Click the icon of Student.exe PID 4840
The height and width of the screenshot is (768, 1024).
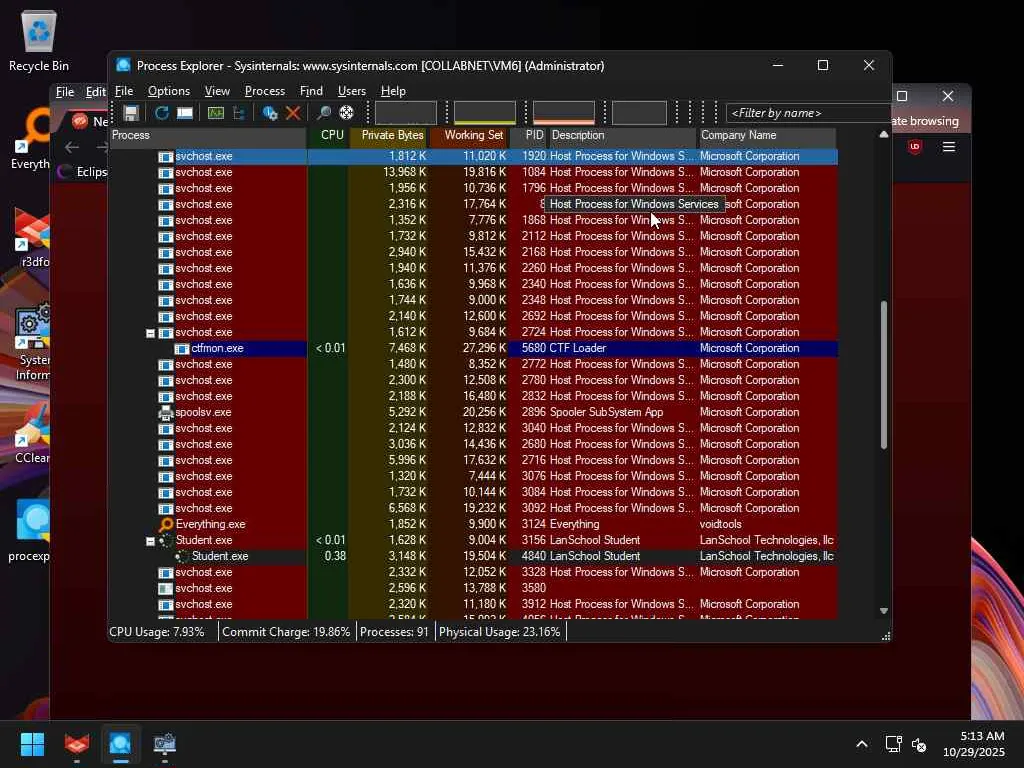pos(182,556)
